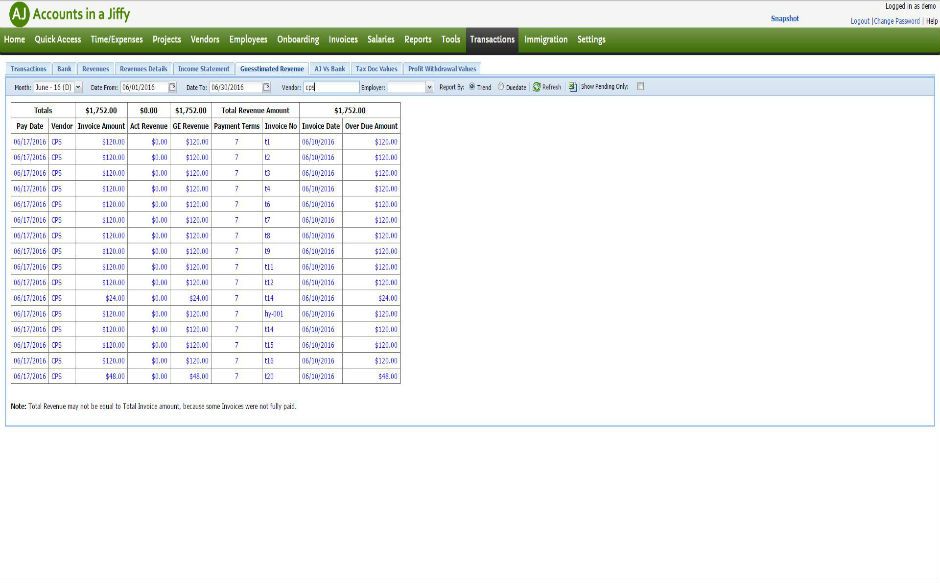Screen dimensions: 940x583
Task: Open the Time/Expenses menu
Action: (116, 40)
